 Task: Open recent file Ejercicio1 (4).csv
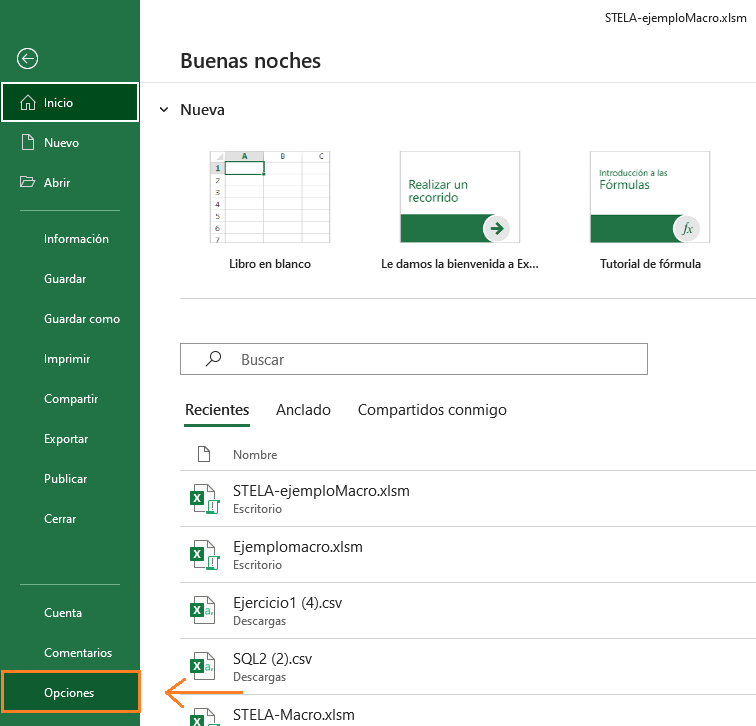pos(468,611)
